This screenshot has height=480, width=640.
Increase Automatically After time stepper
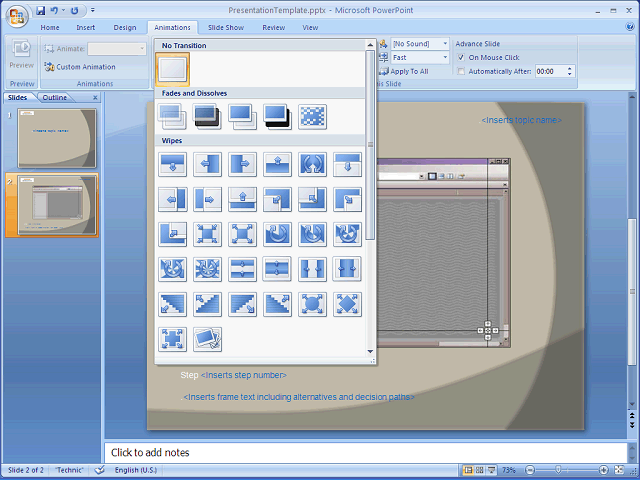tap(569, 69)
